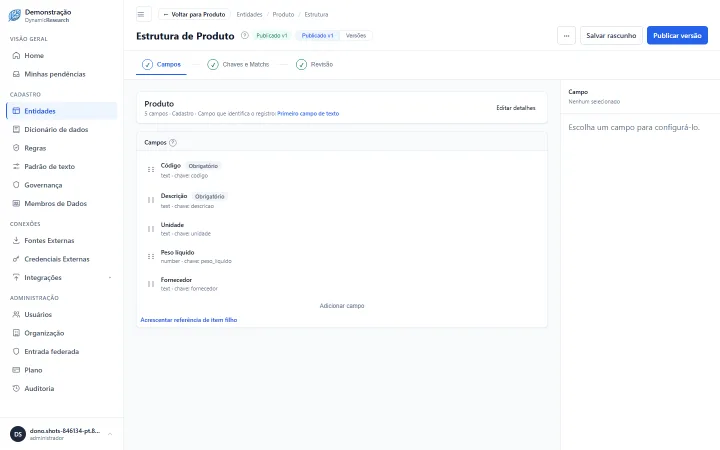Switch to the Campos step tab

[x=161, y=64]
